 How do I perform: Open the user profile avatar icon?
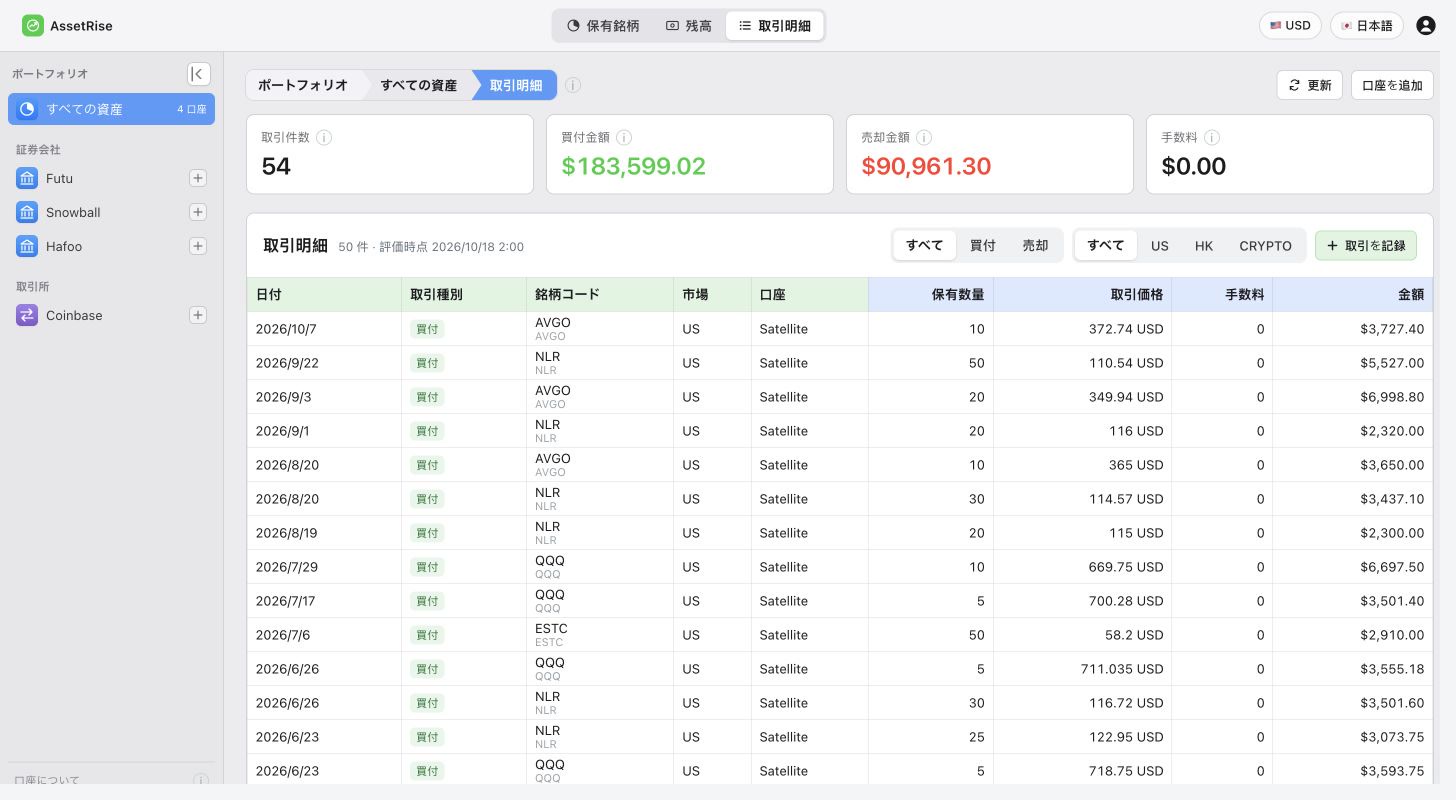coord(1426,26)
